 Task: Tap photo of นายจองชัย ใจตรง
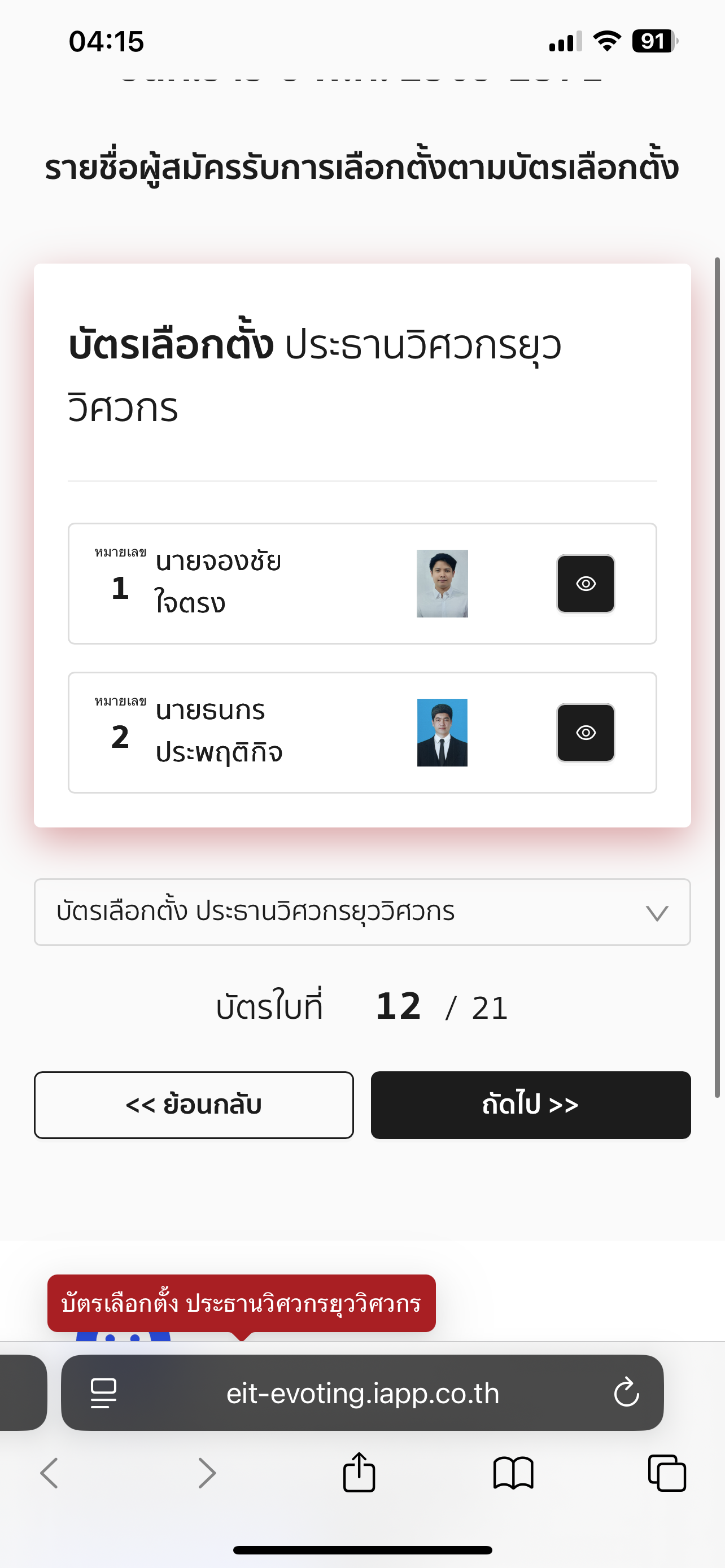pyautogui.click(x=442, y=584)
